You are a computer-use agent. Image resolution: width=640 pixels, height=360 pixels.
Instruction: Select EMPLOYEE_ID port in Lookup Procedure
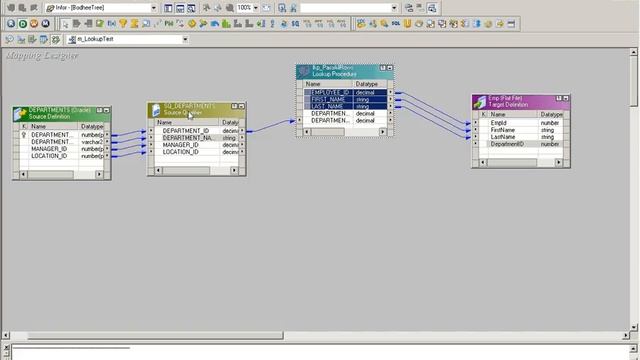pos(330,93)
